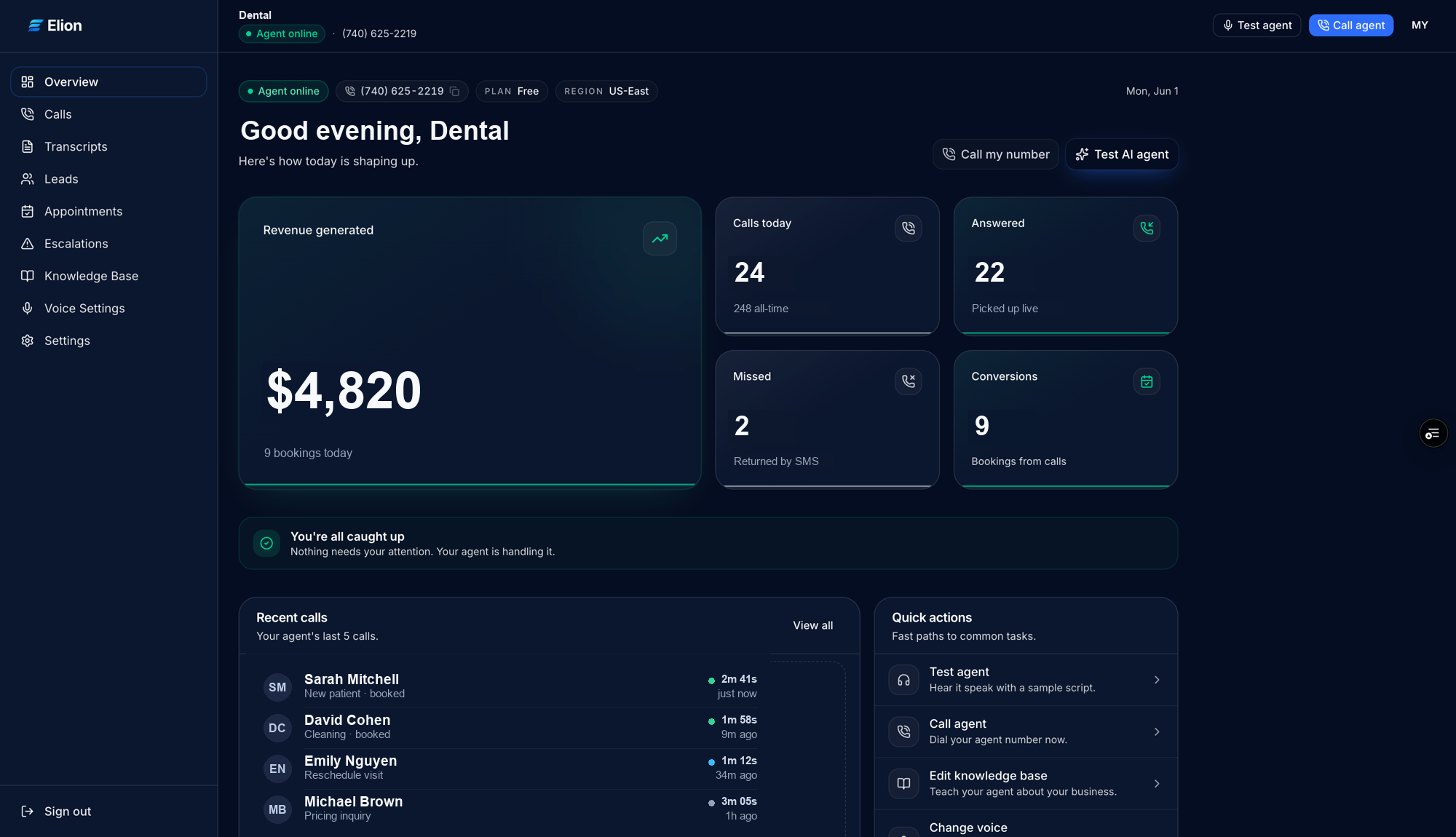Click Sign out at sidebar bottom

tap(108, 812)
